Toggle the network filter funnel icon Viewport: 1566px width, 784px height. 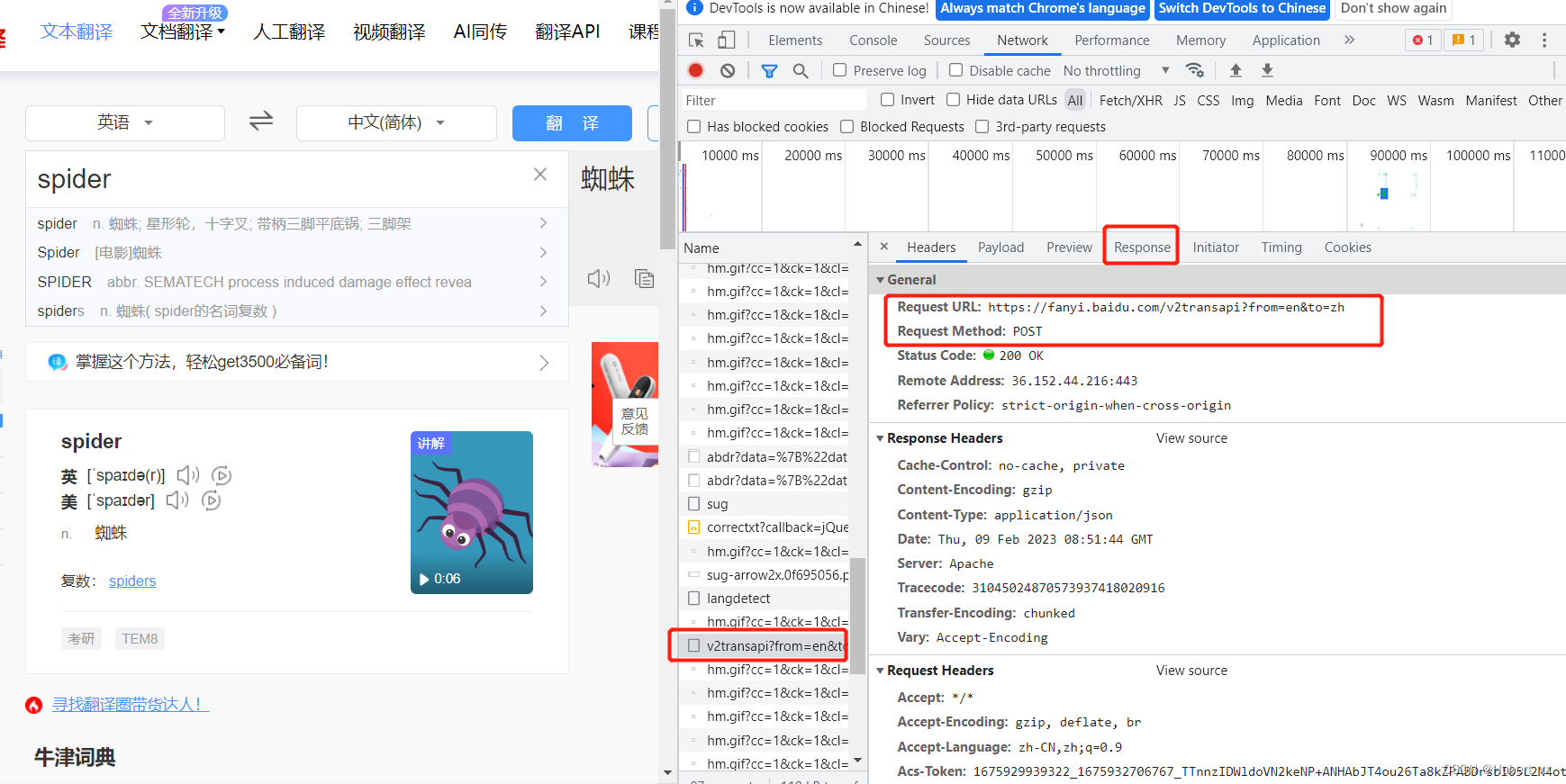[x=769, y=70]
